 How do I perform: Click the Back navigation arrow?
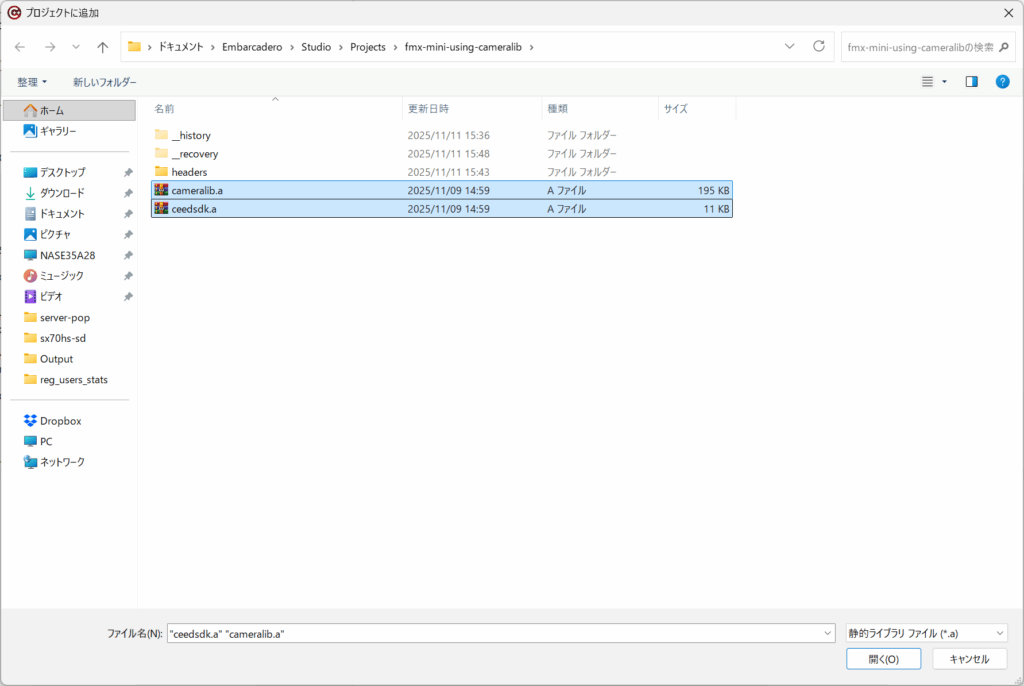(20, 47)
